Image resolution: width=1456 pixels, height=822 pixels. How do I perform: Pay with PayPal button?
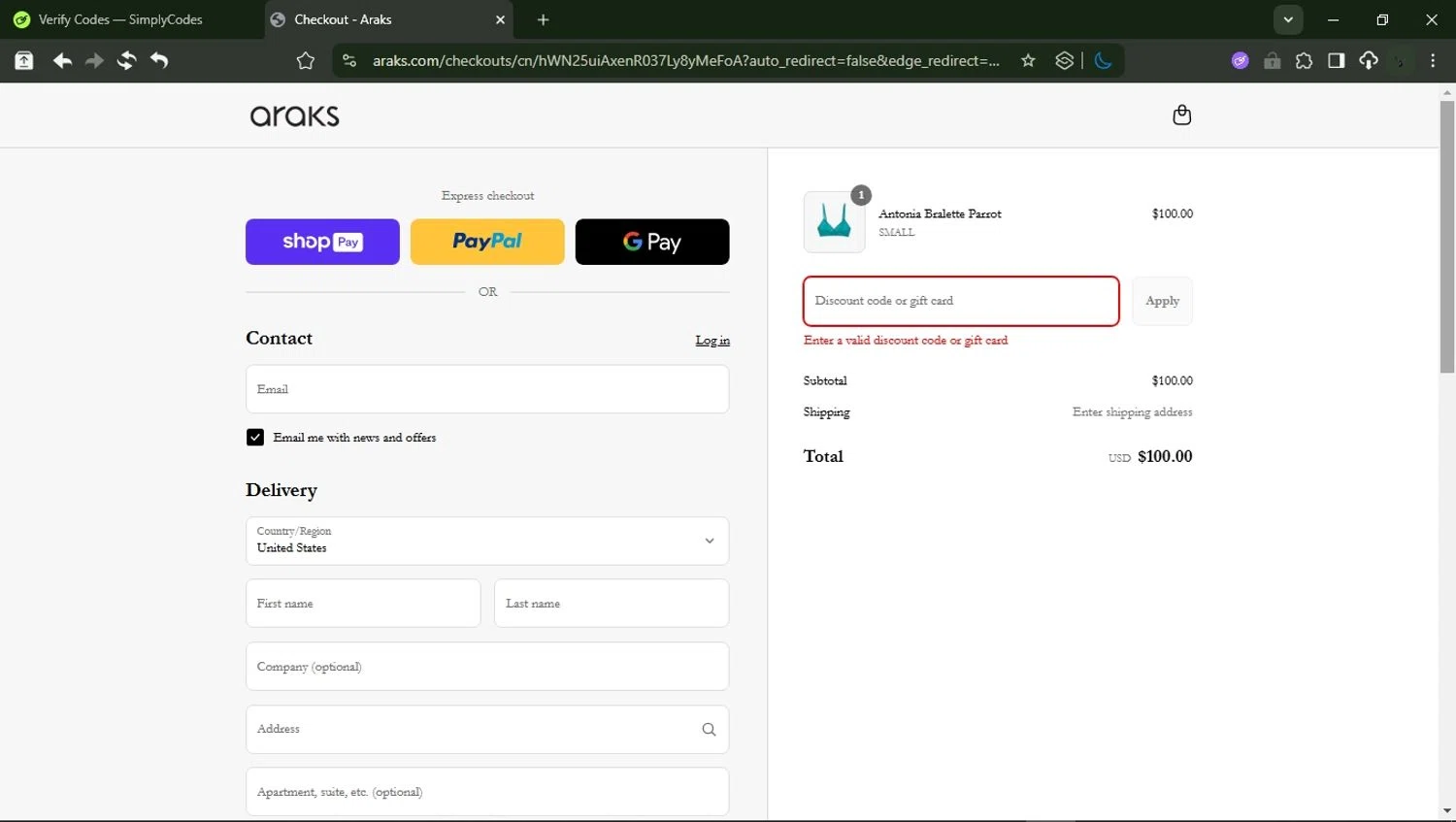[487, 242]
